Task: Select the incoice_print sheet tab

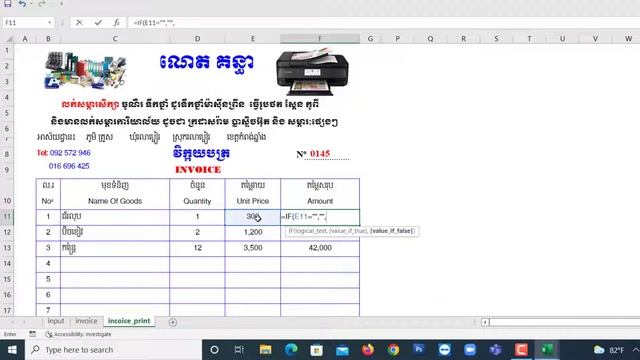Action: tap(129, 321)
